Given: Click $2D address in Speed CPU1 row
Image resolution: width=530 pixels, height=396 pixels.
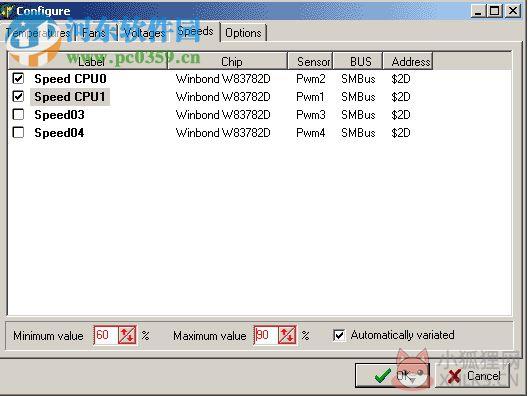Looking at the screenshot, I should 401,97.
